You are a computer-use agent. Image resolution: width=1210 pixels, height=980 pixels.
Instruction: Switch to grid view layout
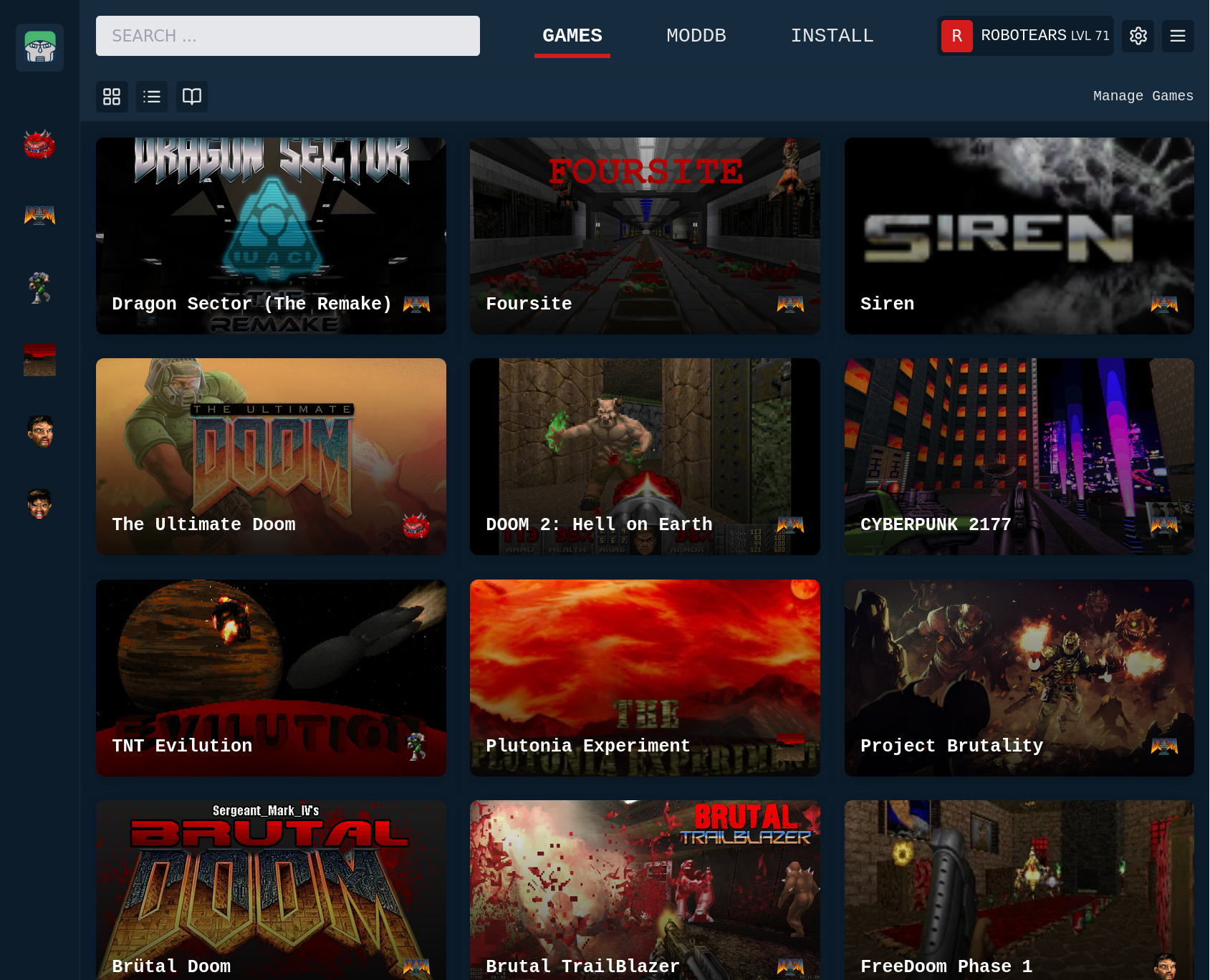pos(112,96)
